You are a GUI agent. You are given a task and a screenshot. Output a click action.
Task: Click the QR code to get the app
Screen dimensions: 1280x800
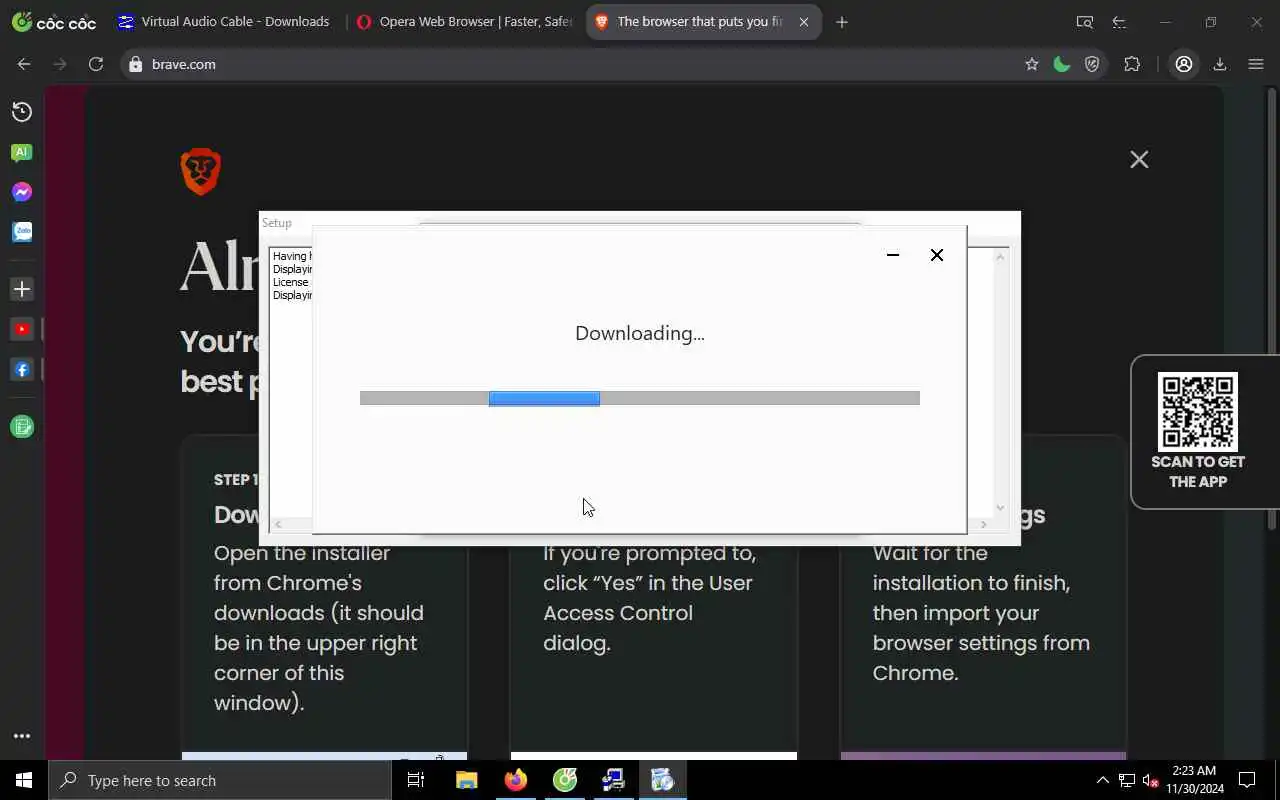1198,412
